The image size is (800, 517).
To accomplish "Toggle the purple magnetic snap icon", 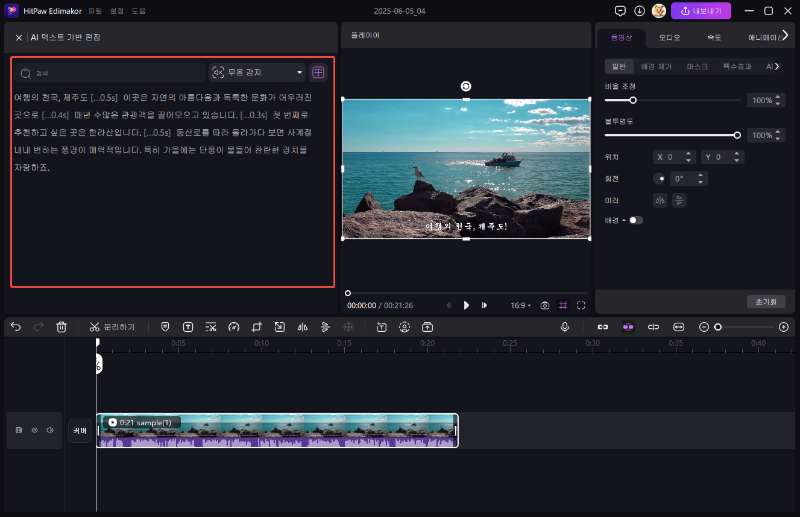I will pyautogui.click(x=628, y=327).
